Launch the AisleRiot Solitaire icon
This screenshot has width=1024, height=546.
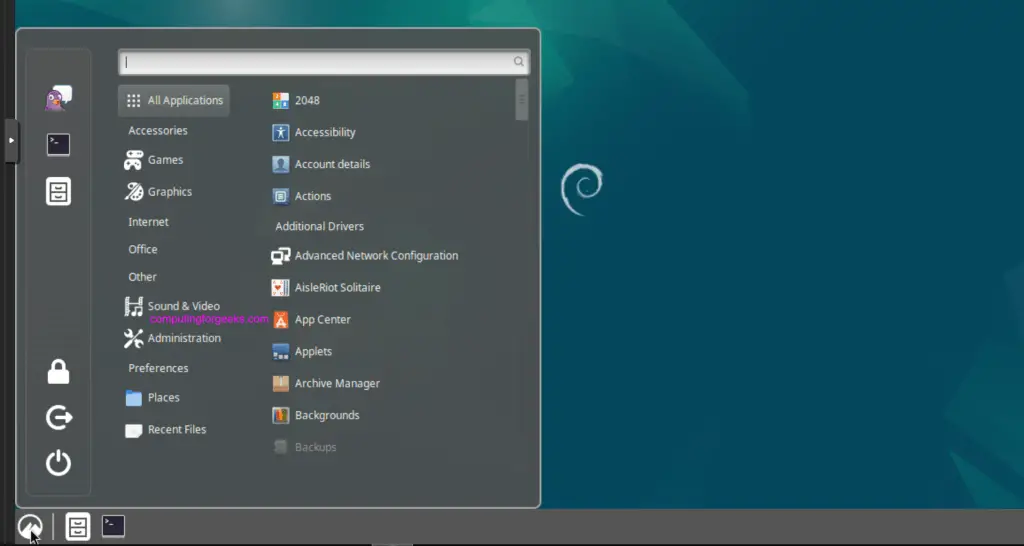(281, 287)
